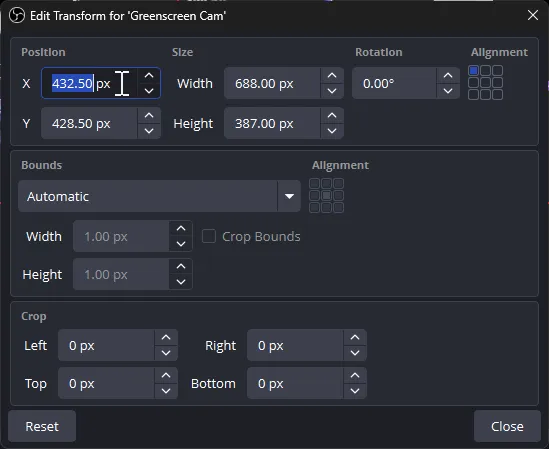Select bottom-left positional alignment box
Viewport: 549px width, 449px height.
pyautogui.click(x=473, y=95)
